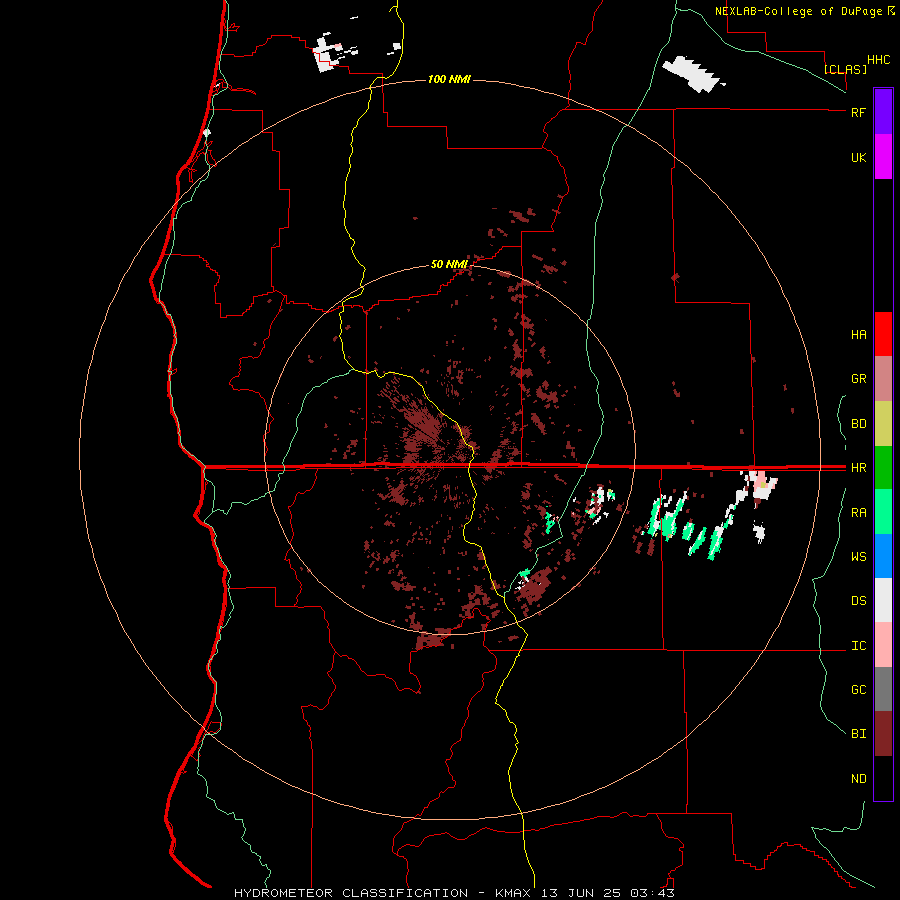This screenshot has width=900, height=900.
Task: Click the HYDROMETEOR CLASSIFICATION title text
Action: 351,893
